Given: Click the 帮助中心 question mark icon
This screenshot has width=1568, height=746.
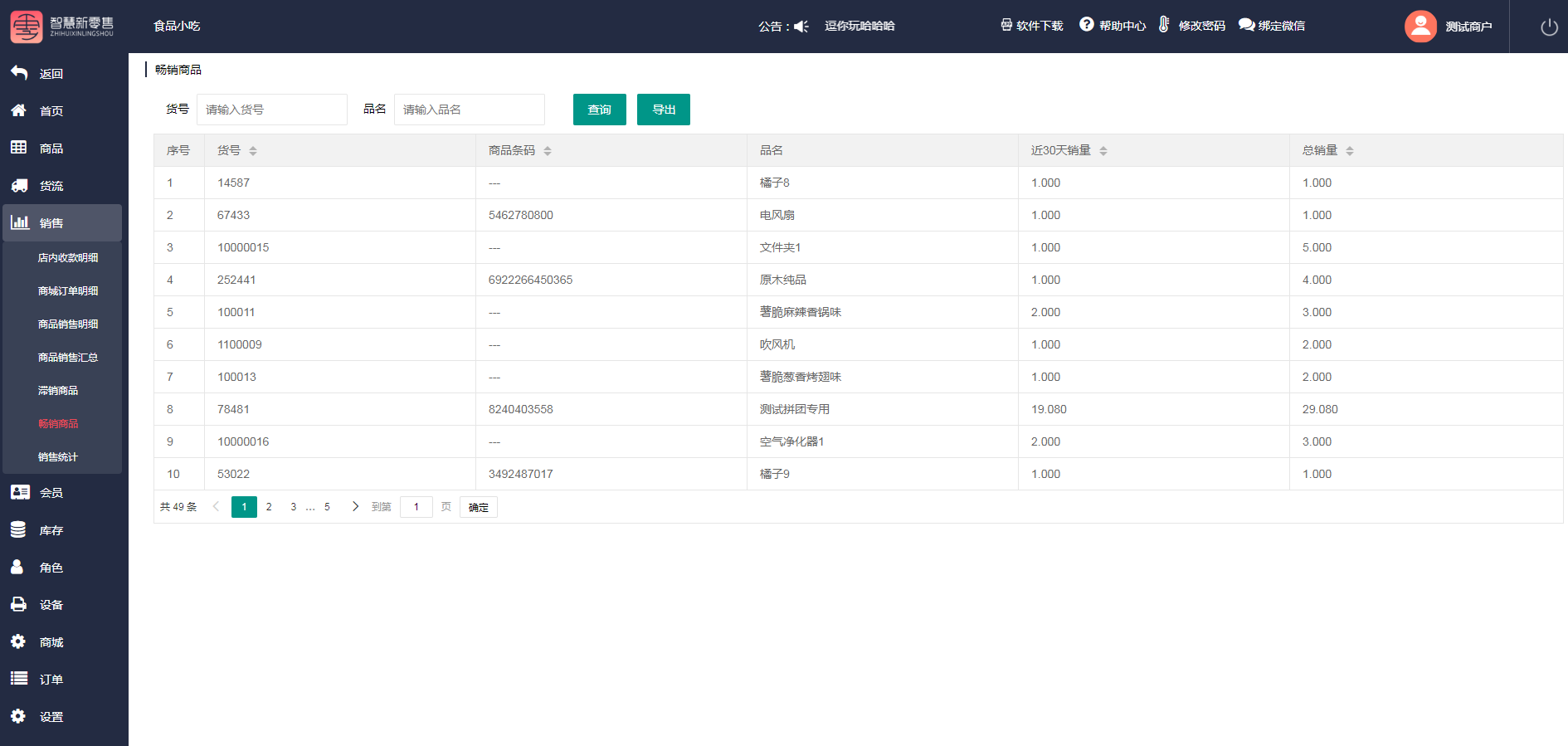Looking at the screenshot, I should point(1086,24).
